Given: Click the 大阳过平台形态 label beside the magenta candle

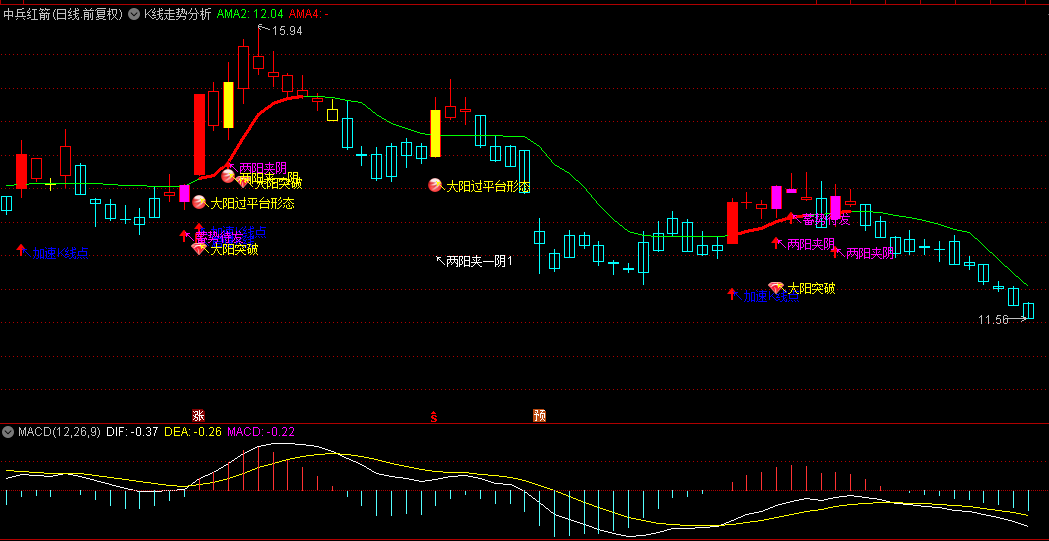Looking at the screenshot, I should [x=252, y=203].
